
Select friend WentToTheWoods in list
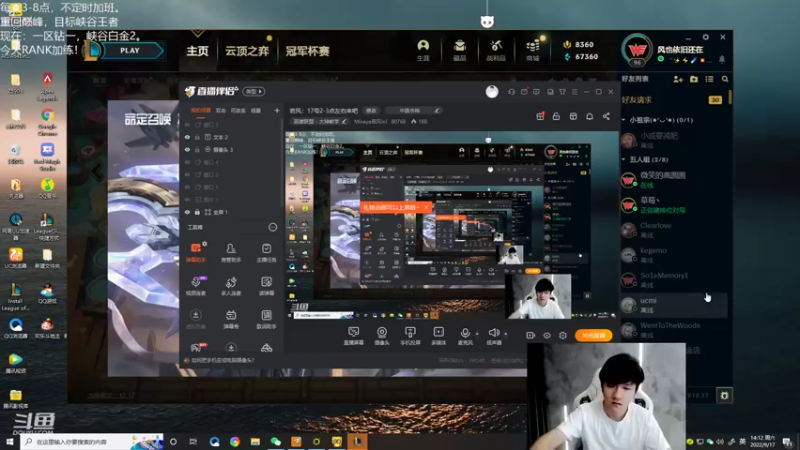click(x=673, y=330)
